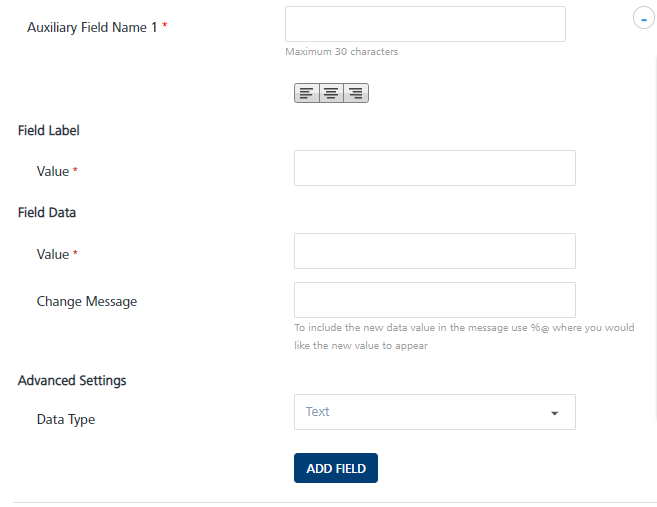Collapse the Auxiliary Field 1 section with minus icon
The height and width of the screenshot is (507, 657).
[644, 19]
